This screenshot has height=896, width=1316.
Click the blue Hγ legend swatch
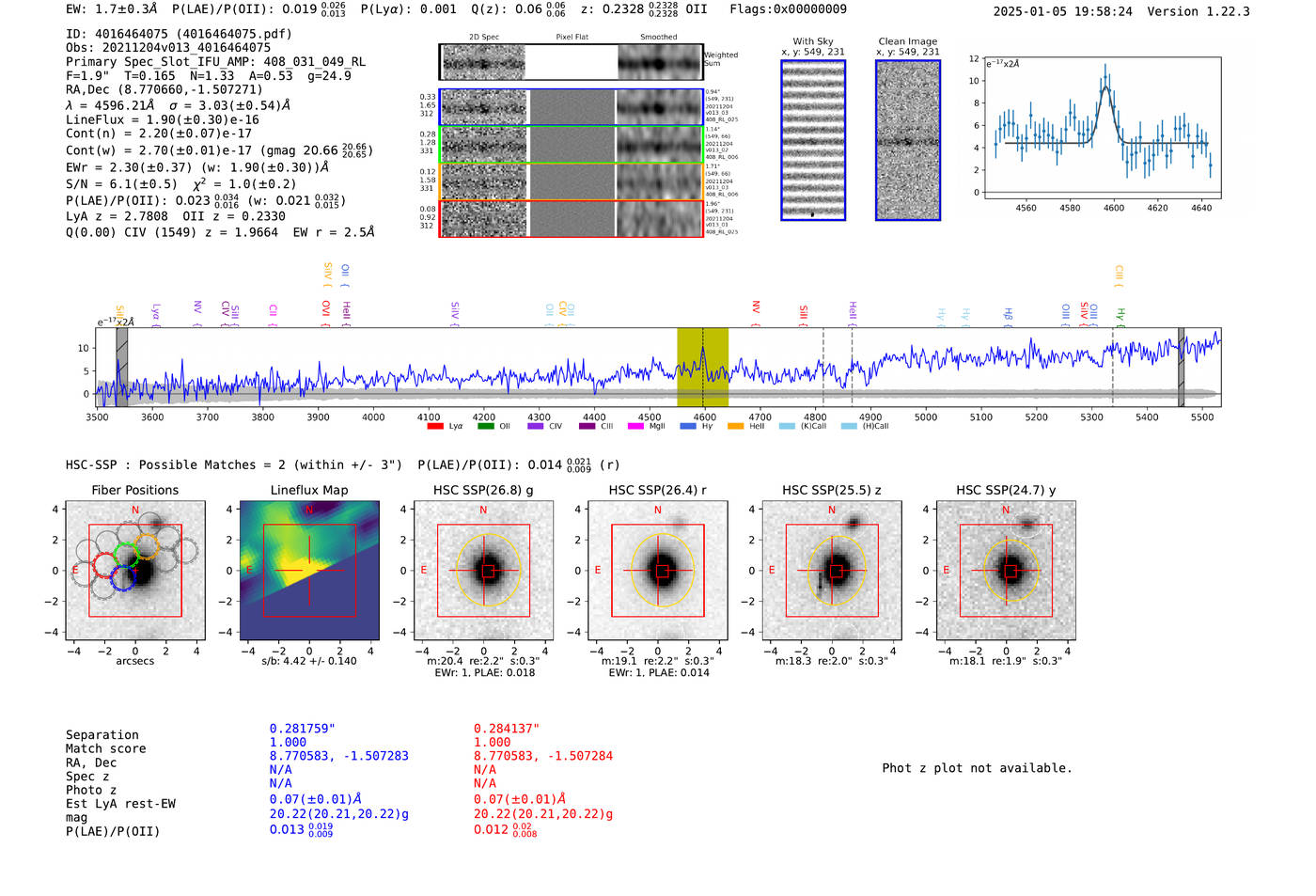pos(688,426)
